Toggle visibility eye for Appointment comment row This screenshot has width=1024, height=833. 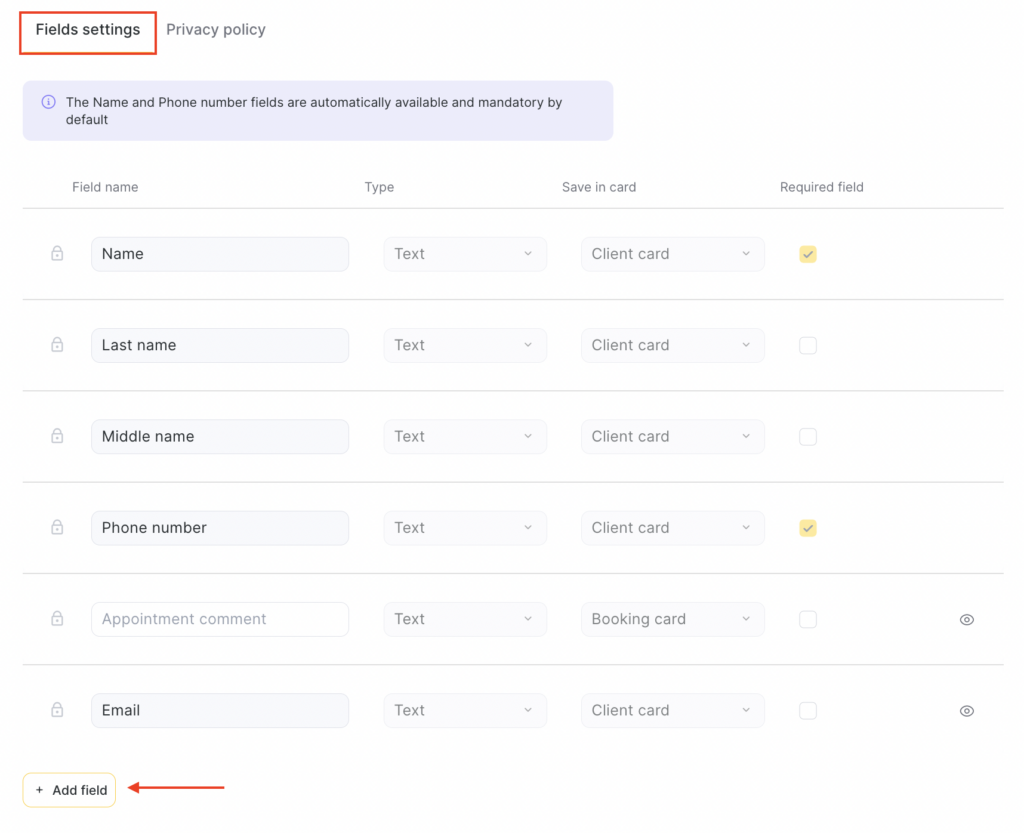[x=966, y=620]
